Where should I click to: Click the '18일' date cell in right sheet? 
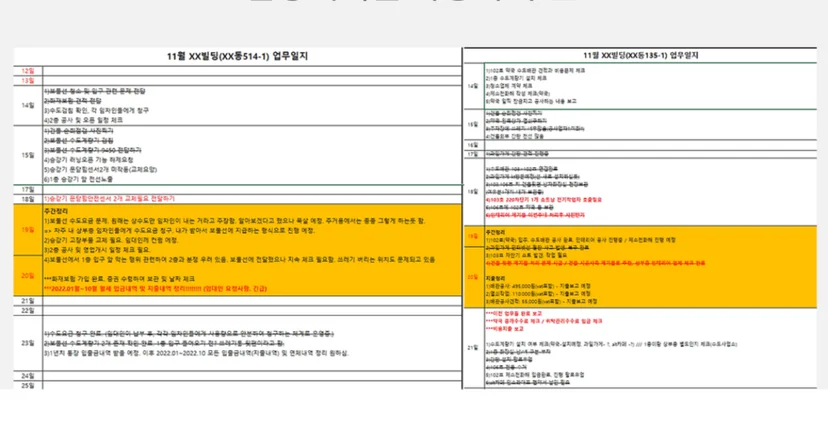(x=473, y=192)
